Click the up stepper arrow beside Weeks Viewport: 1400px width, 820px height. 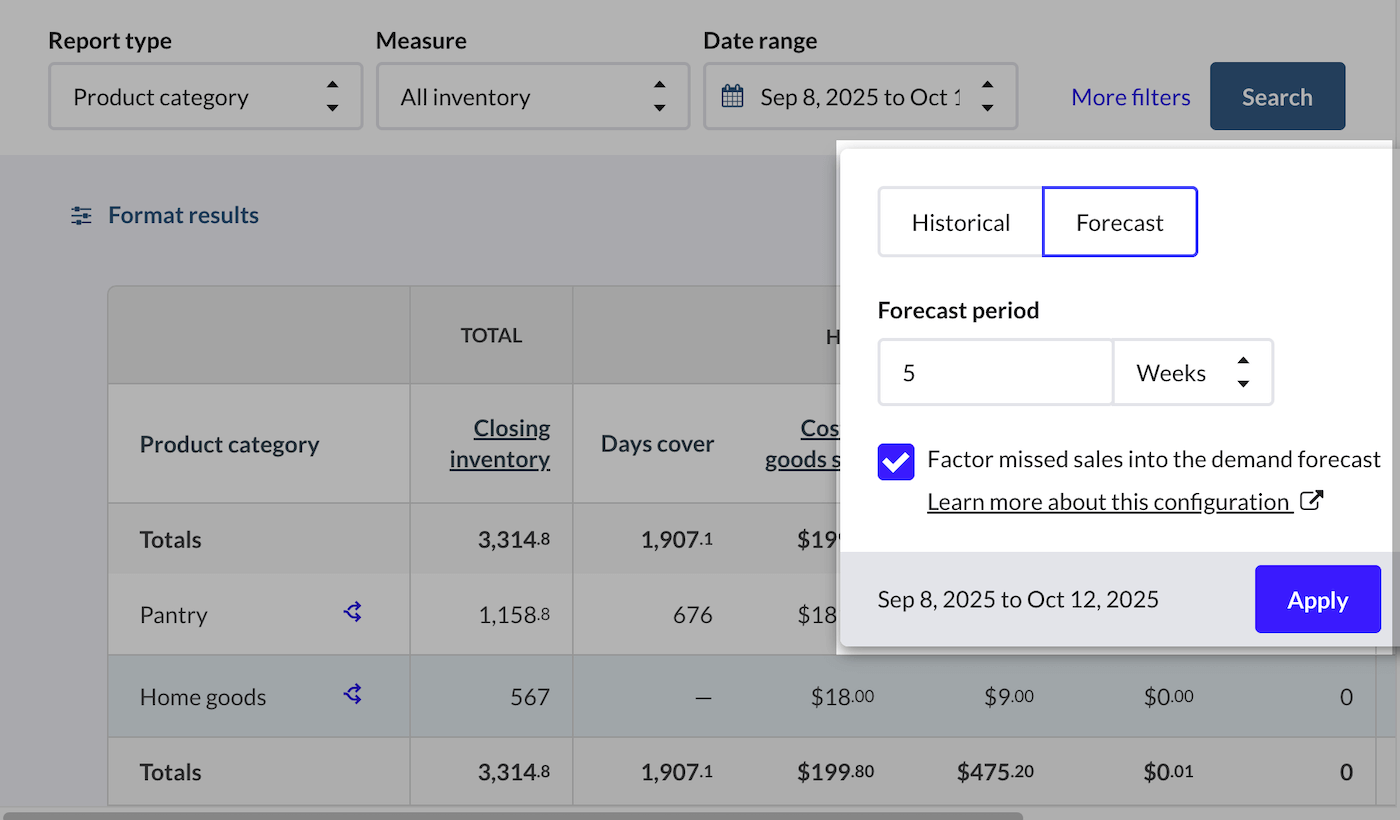(1243, 362)
